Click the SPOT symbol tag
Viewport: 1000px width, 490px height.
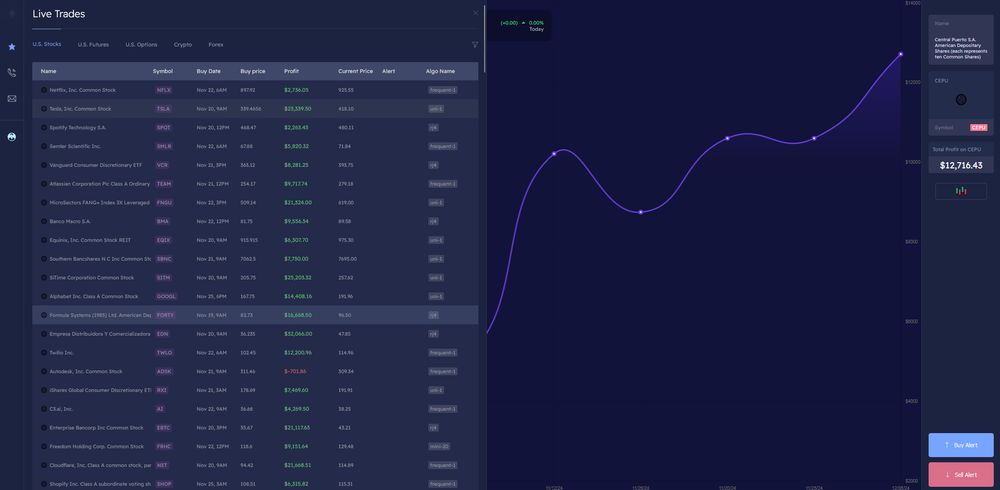(163, 128)
